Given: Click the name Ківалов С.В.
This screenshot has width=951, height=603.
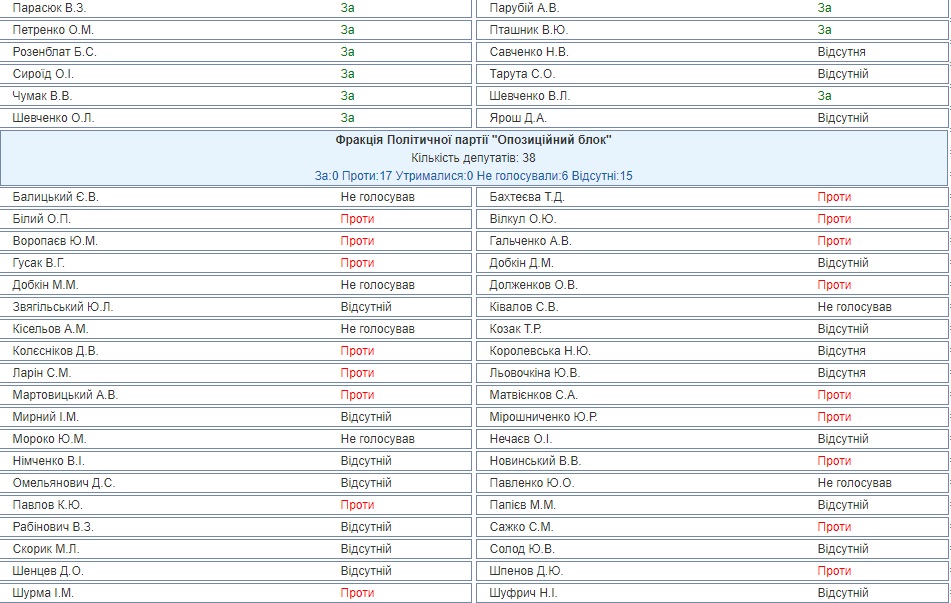Looking at the screenshot, I should click(x=524, y=307).
